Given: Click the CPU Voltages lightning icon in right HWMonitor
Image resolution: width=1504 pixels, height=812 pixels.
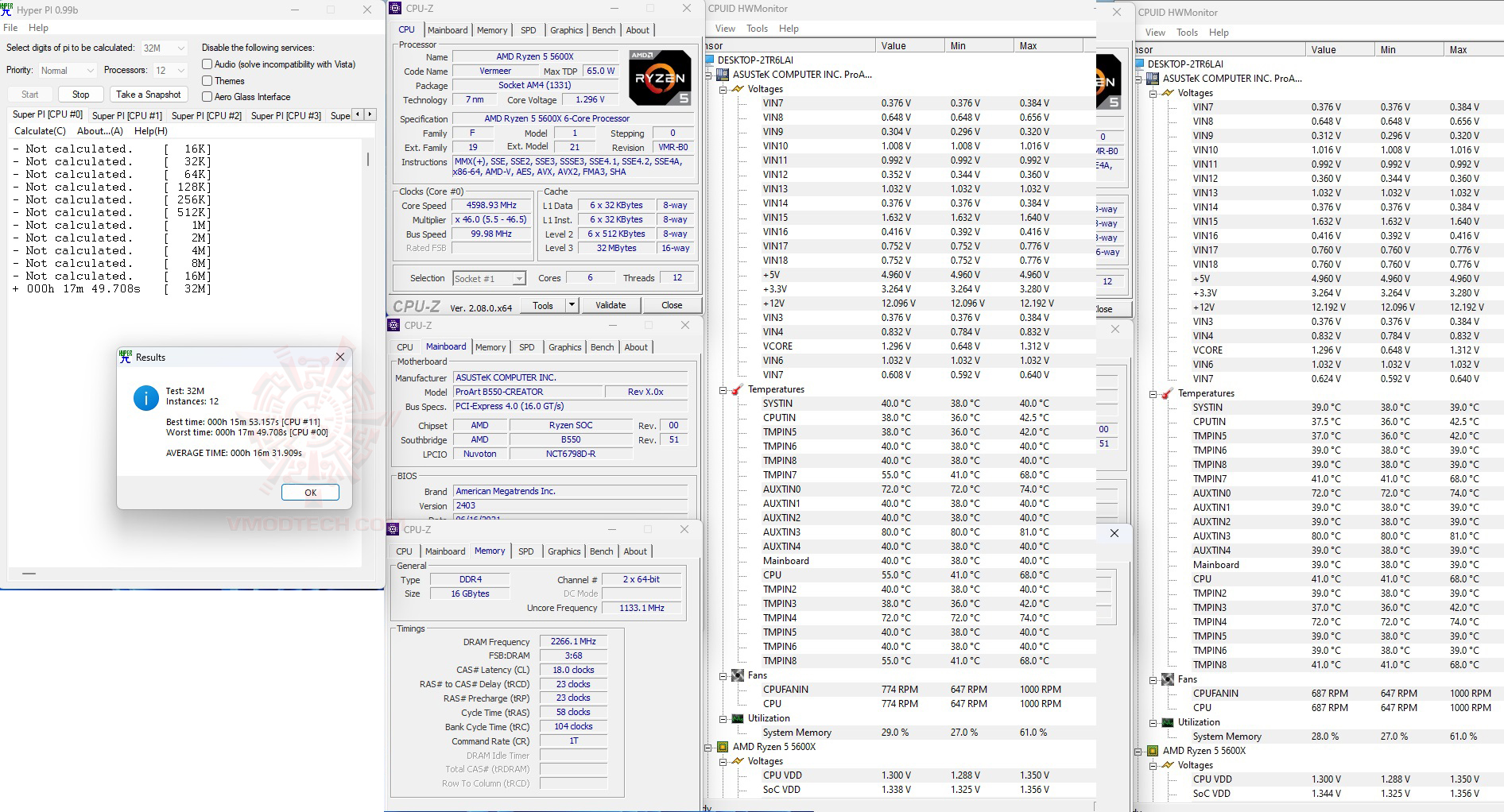Looking at the screenshot, I should click(1168, 765).
